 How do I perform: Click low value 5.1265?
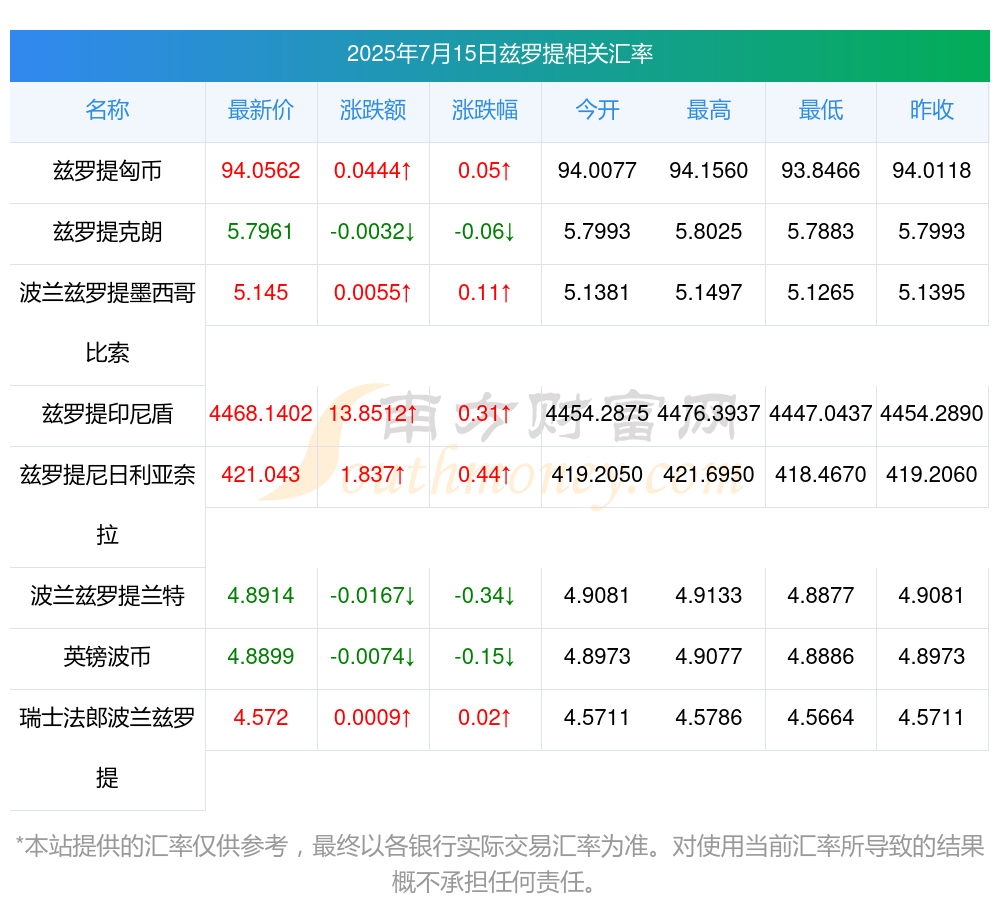coord(821,292)
